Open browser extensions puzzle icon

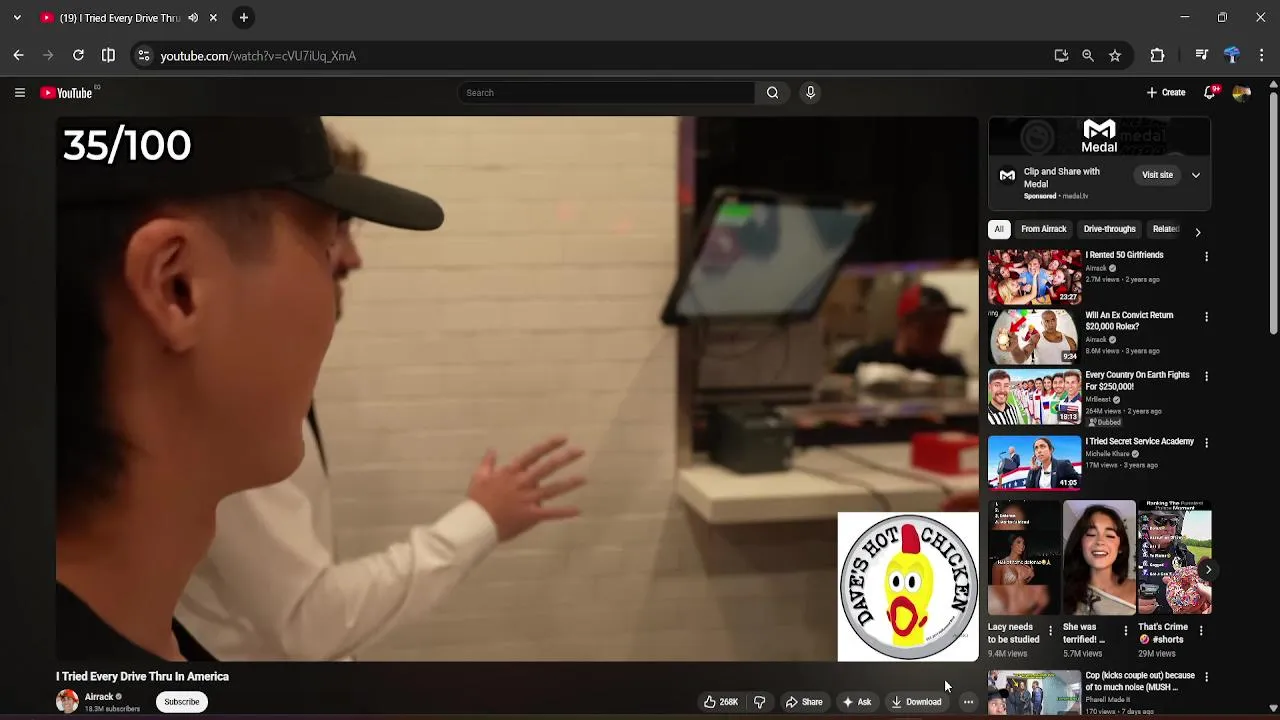(1157, 56)
